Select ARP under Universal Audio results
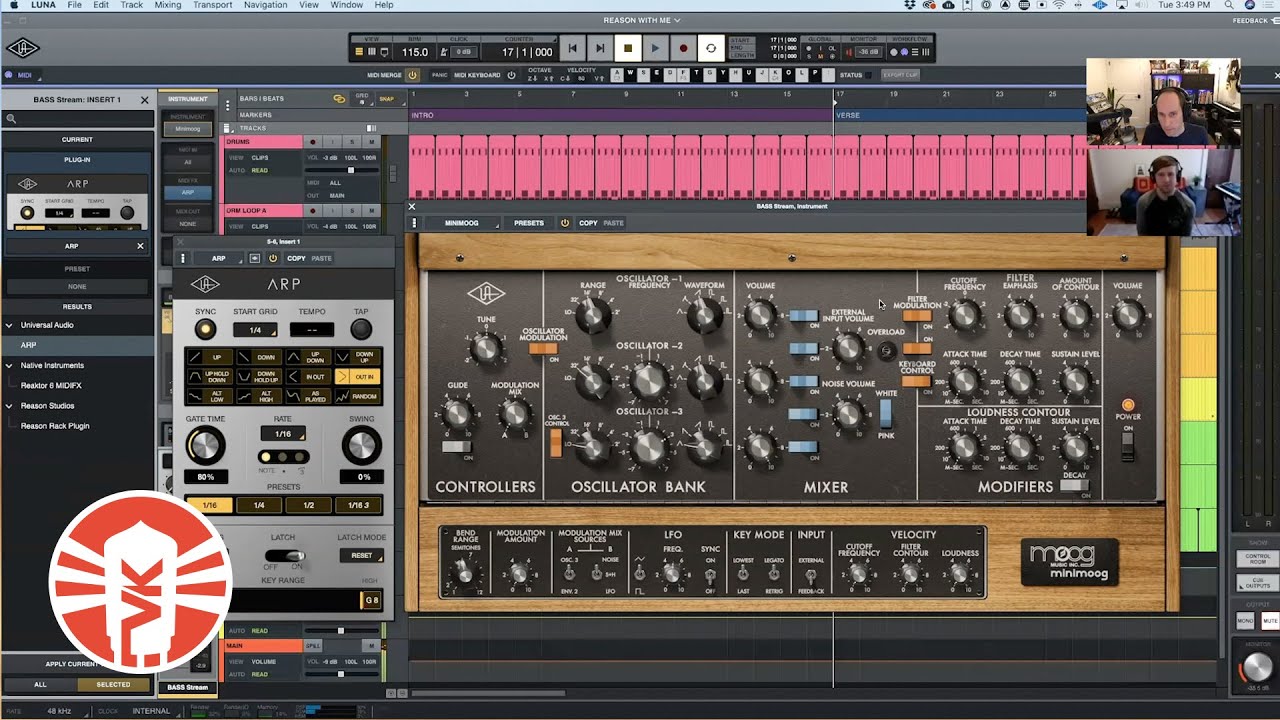1280x720 pixels. click(x=77, y=345)
